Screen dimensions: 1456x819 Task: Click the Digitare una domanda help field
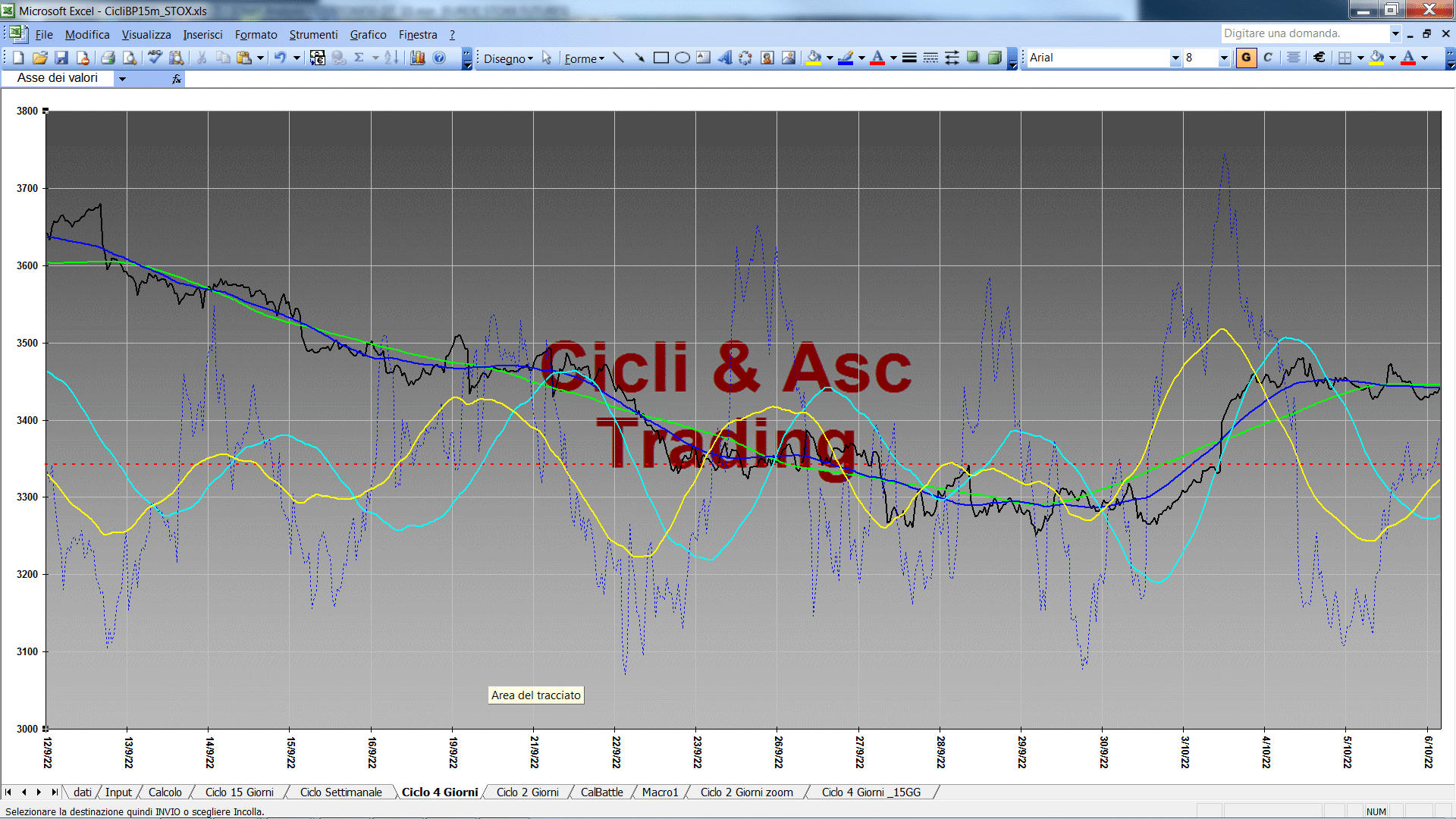pos(1304,33)
